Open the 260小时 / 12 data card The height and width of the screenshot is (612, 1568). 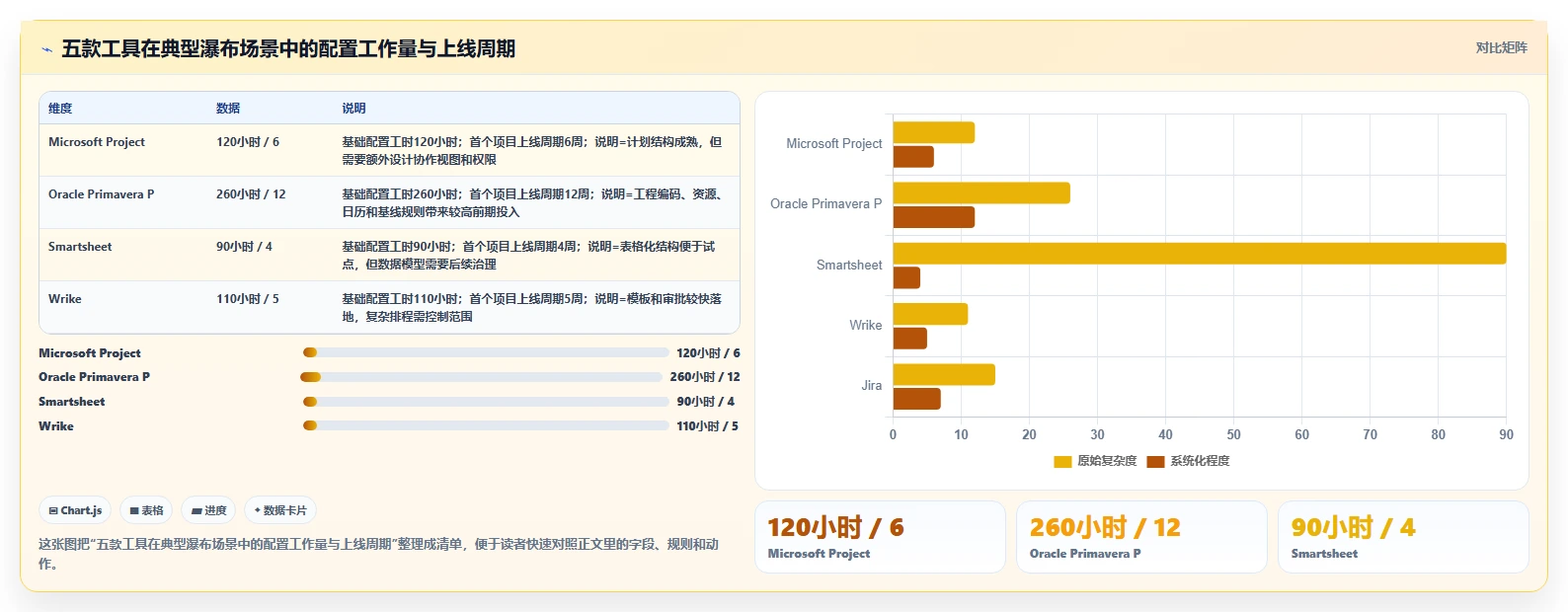click(1141, 537)
